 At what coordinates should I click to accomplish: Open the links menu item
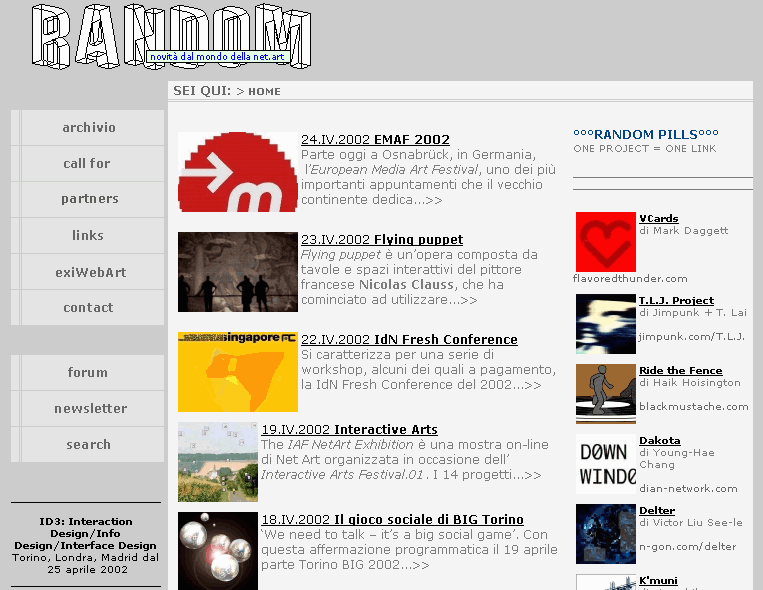[x=88, y=236]
